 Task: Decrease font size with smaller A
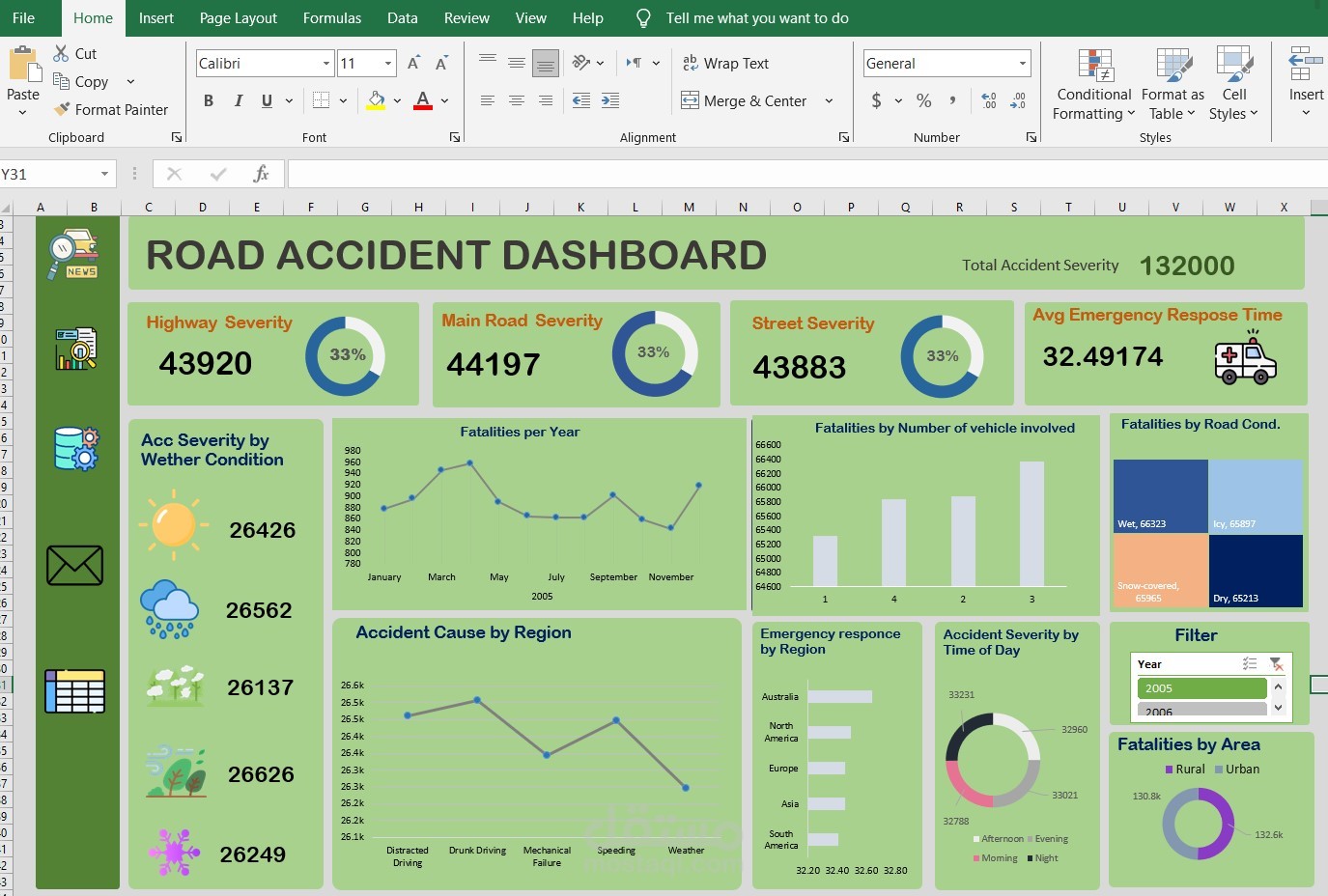point(441,64)
